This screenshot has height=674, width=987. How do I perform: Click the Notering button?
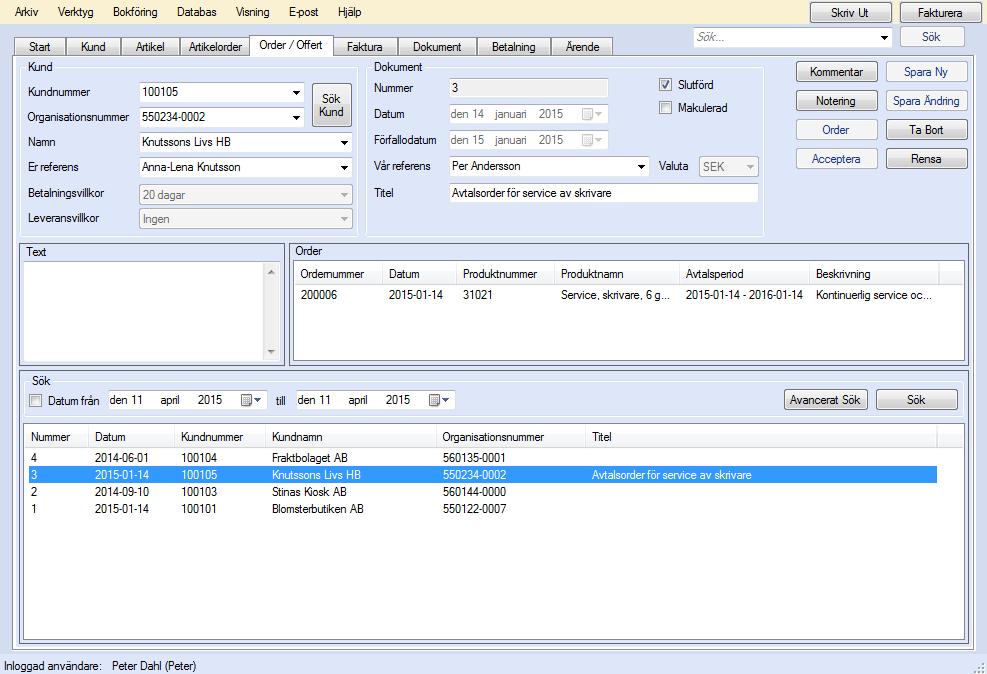click(837, 101)
